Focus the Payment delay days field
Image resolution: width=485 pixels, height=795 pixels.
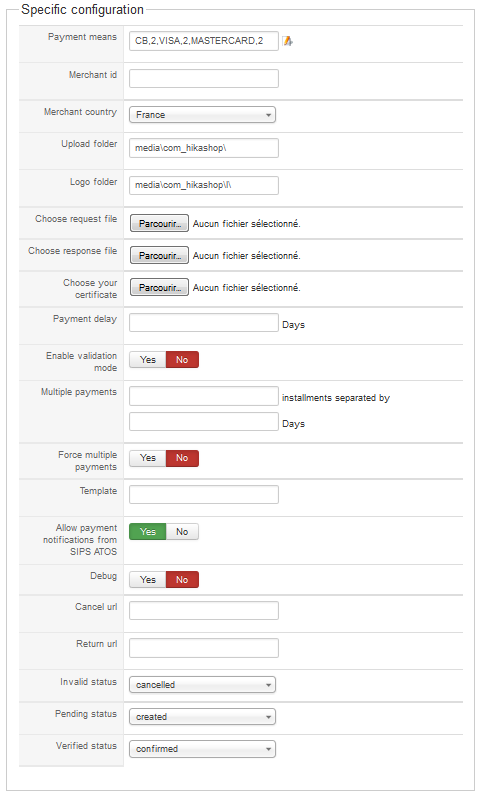pyautogui.click(x=204, y=322)
